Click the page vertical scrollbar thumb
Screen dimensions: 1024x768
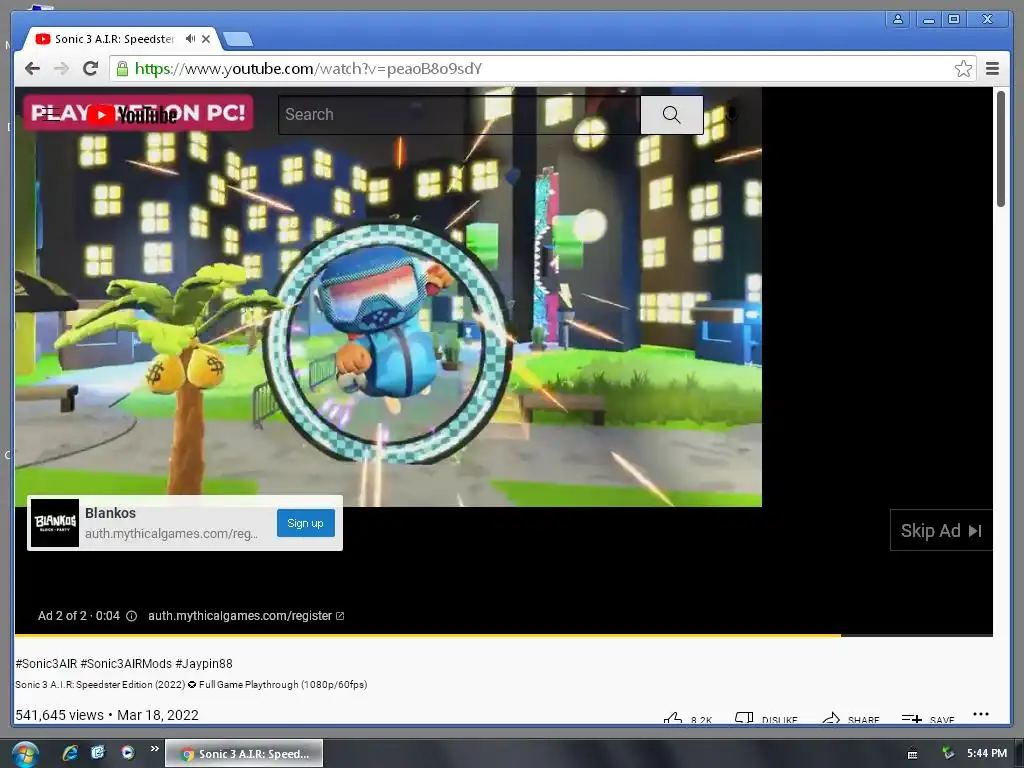pos(1001,149)
